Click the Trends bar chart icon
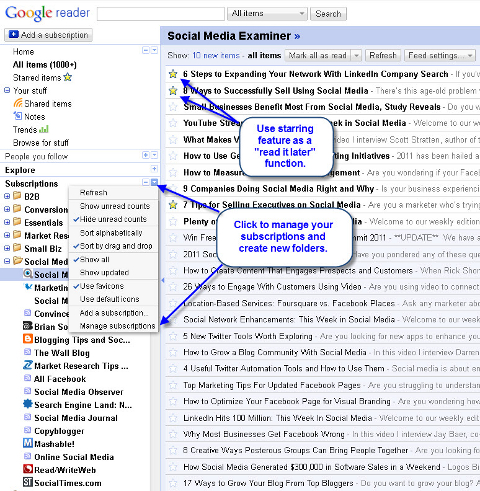 44,129
